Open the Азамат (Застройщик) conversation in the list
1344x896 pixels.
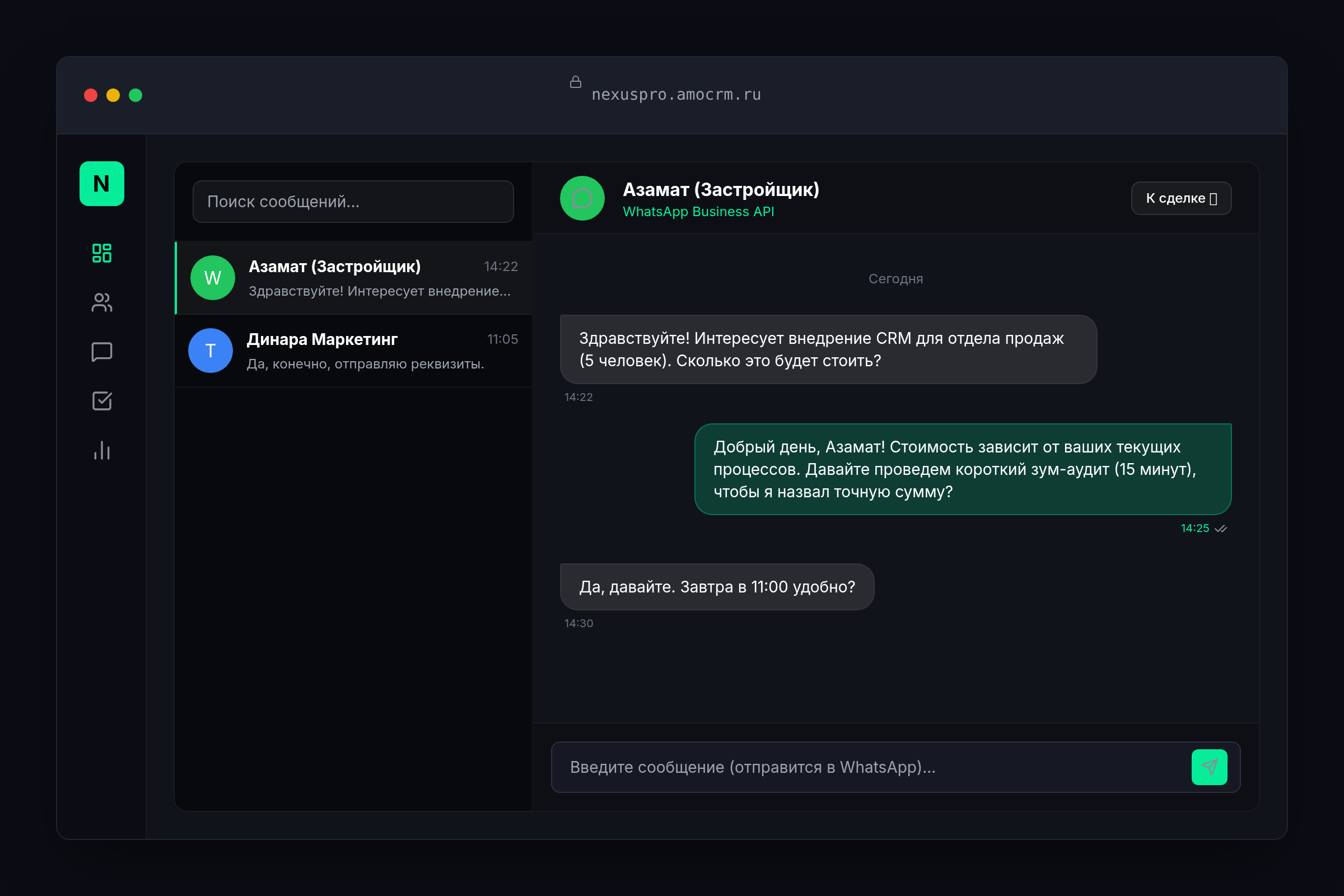(x=366, y=278)
